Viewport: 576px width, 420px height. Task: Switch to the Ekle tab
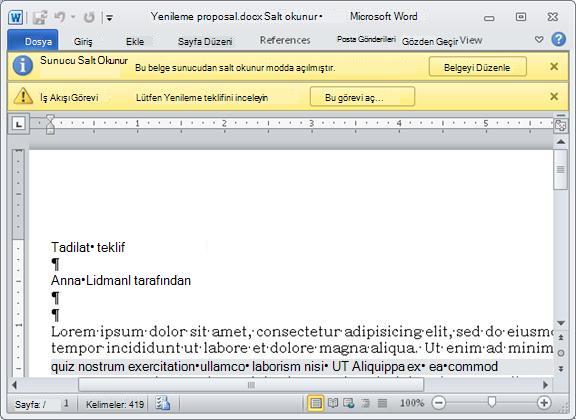click(135, 41)
